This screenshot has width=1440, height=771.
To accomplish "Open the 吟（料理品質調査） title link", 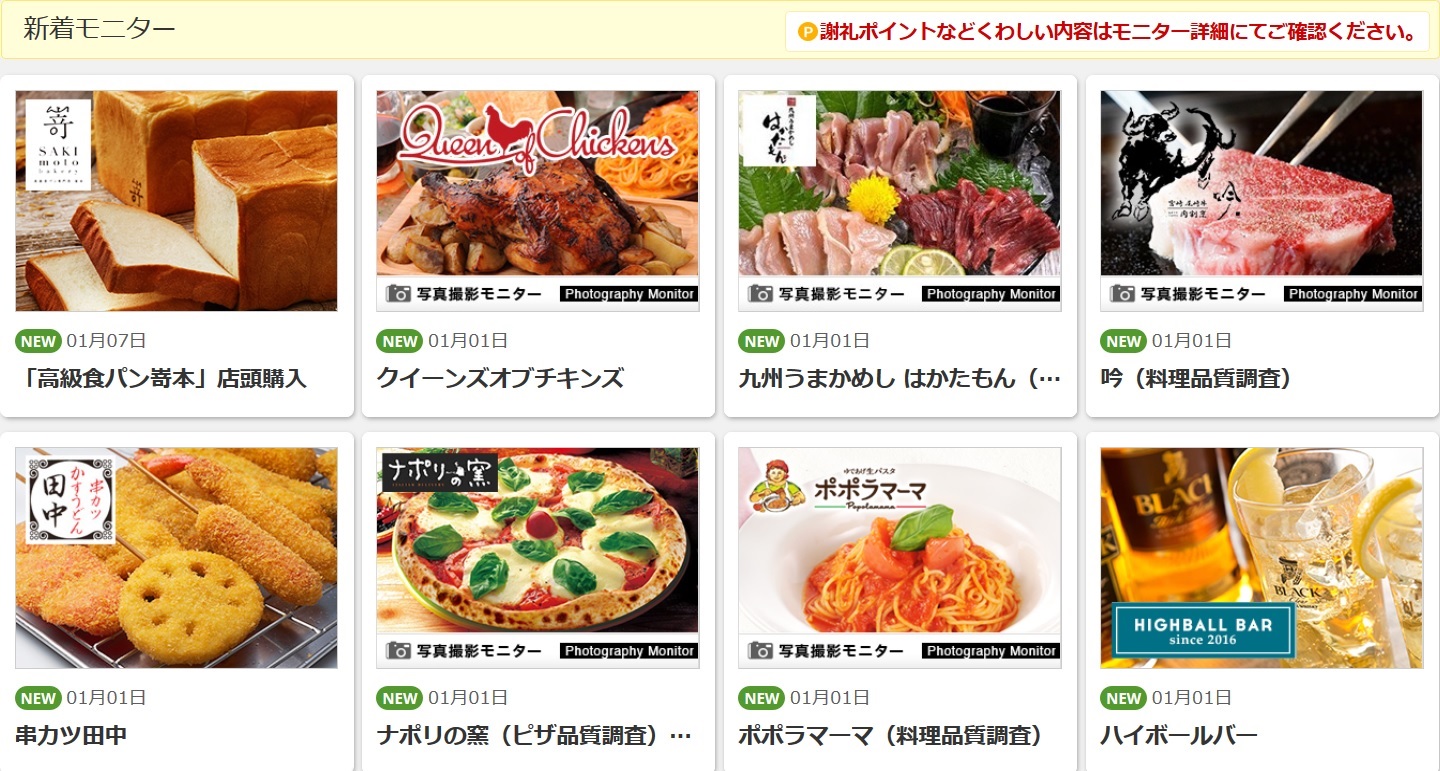I will click(x=1197, y=379).
